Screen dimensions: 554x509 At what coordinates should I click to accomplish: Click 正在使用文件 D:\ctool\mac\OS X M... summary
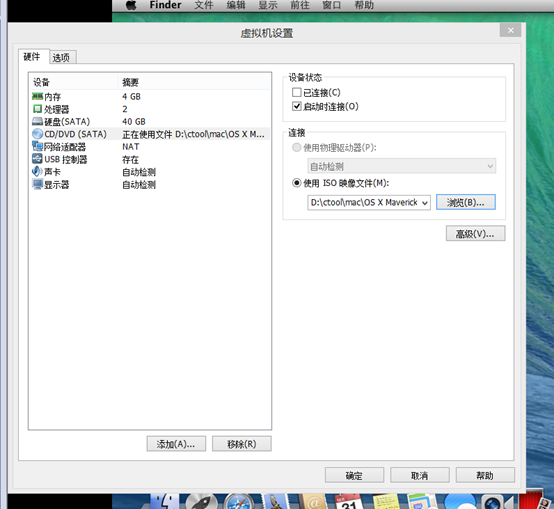[x=193, y=134]
